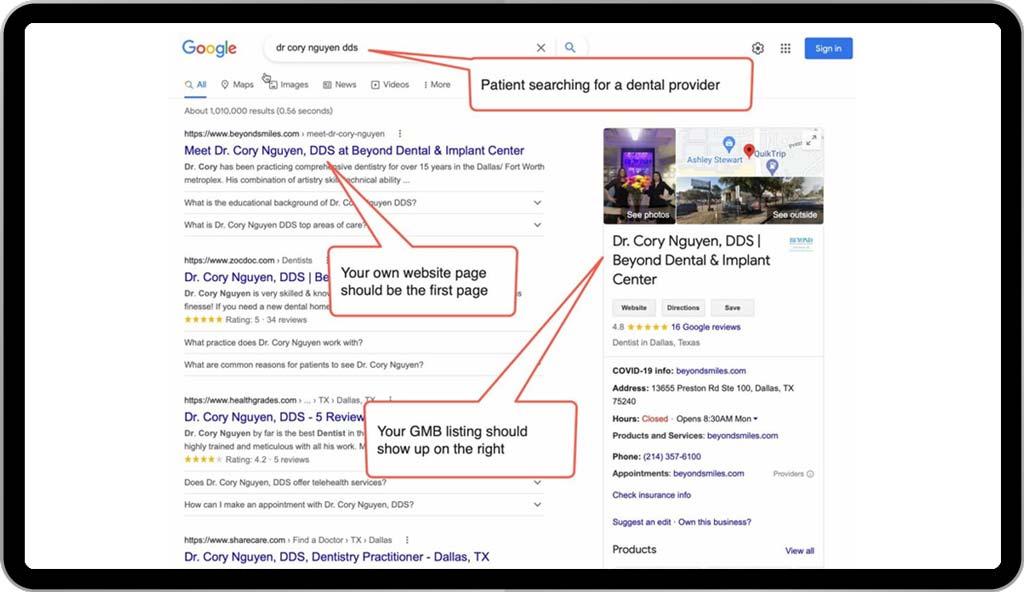This screenshot has height=592, width=1024.
Task: Click the red map pin on the map
Action: (x=749, y=151)
